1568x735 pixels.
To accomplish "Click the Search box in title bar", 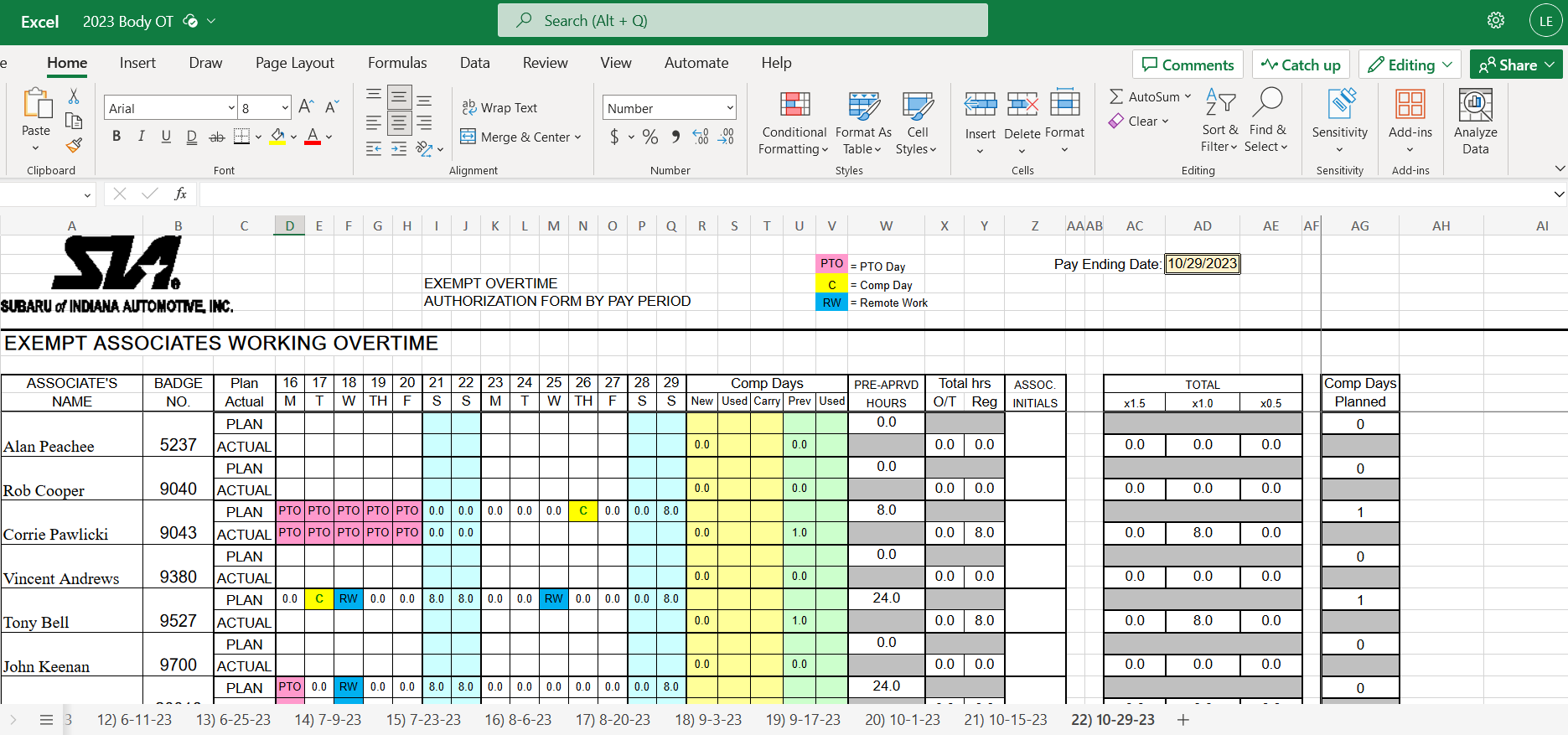I will [x=743, y=21].
